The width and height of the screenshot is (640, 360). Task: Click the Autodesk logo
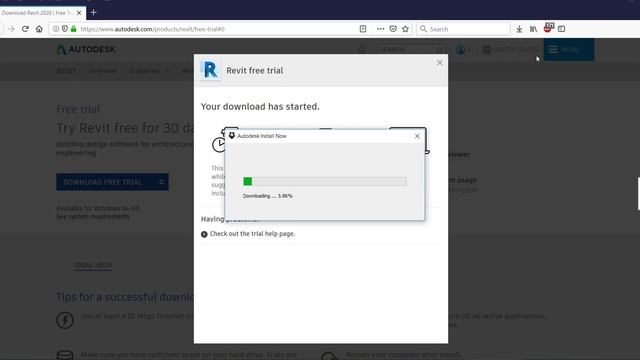click(x=86, y=49)
